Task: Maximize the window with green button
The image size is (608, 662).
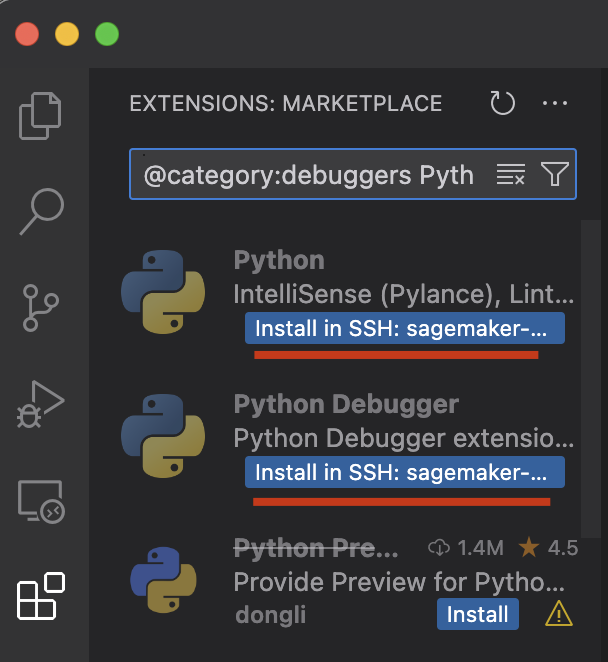Action: point(107,34)
